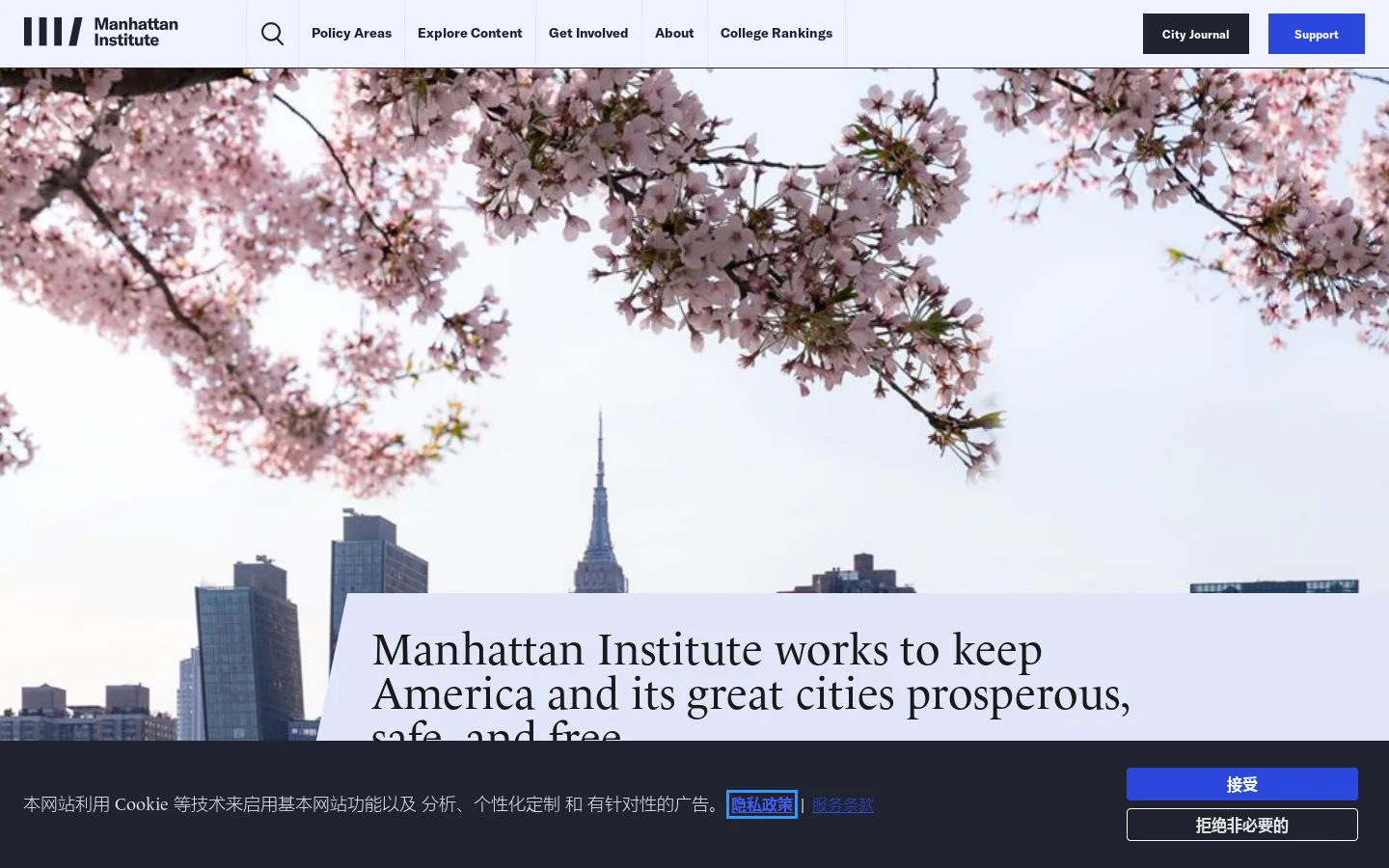Image resolution: width=1389 pixels, height=868 pixels.
Task: Click the headline "Manhattan Institute works to keep"
Action: 707,650
